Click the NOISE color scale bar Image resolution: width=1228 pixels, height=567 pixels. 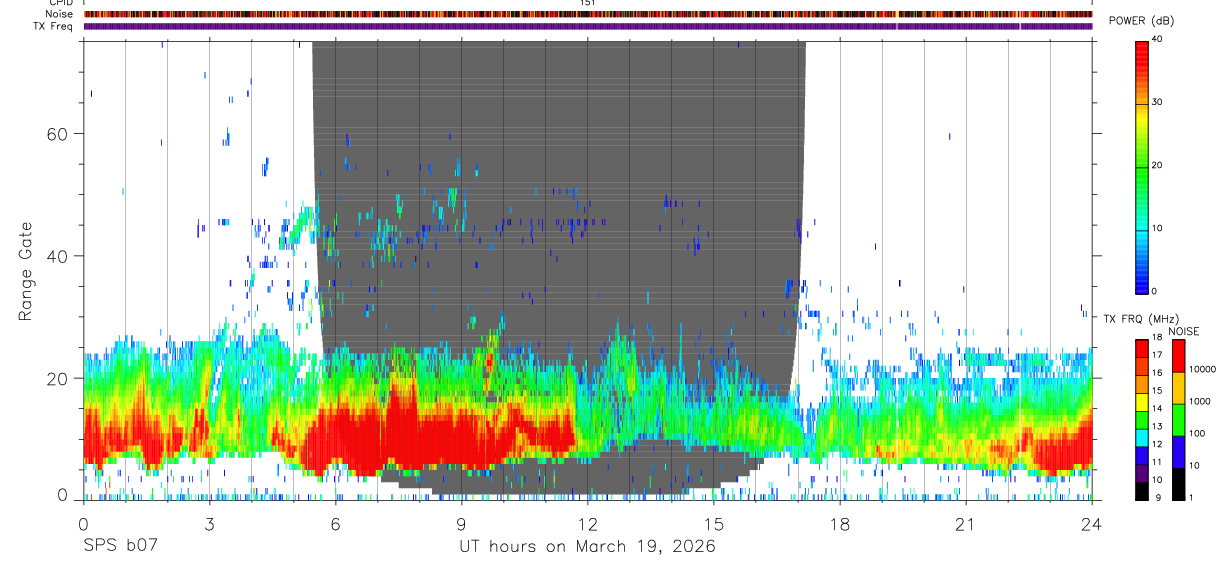[x=1179, y=418]
